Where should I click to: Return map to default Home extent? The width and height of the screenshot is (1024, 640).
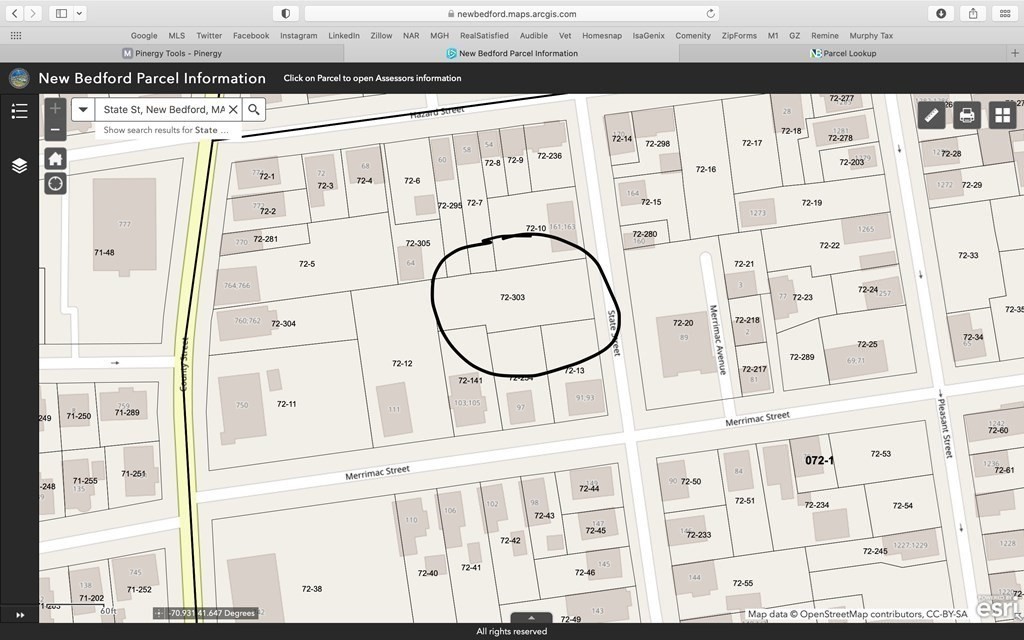tap(55, 159)
